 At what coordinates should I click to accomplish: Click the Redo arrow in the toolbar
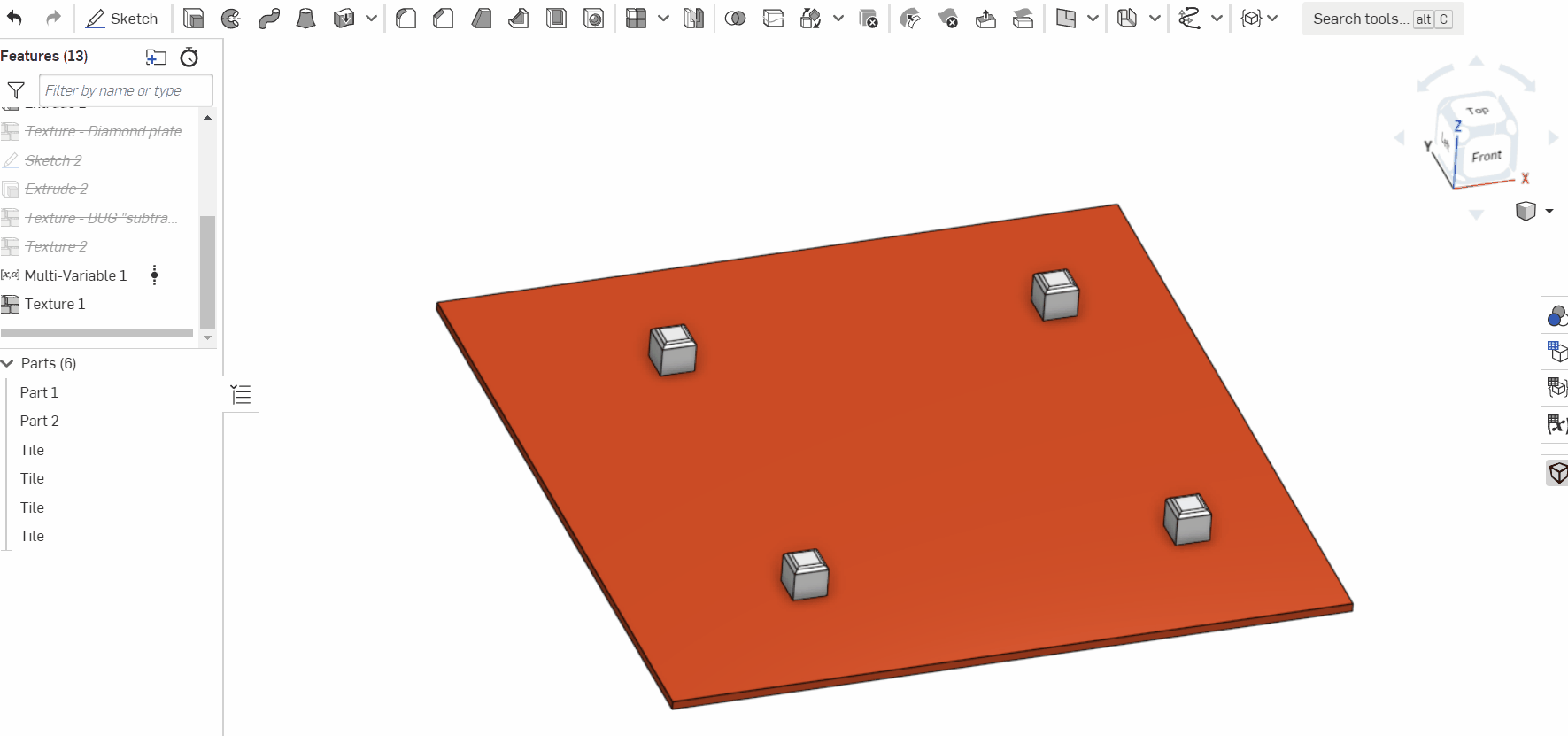click(53, 18)
